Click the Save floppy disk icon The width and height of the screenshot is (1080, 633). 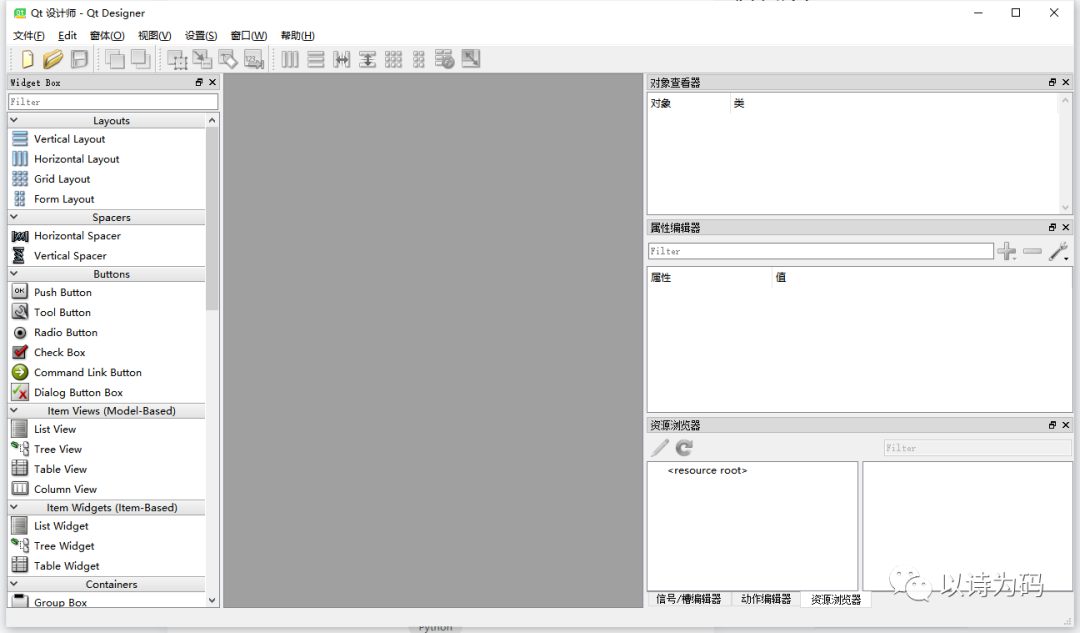coord(80,59)
